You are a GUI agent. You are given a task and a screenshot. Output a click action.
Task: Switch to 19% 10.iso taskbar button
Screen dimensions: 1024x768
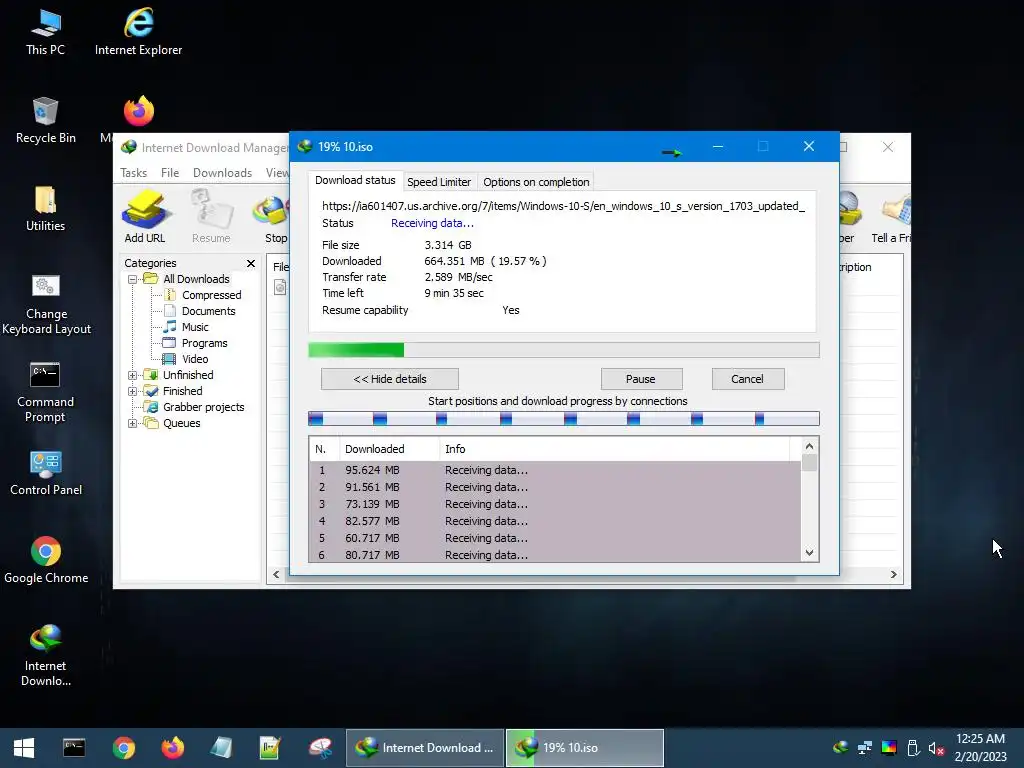pos(584,748)
